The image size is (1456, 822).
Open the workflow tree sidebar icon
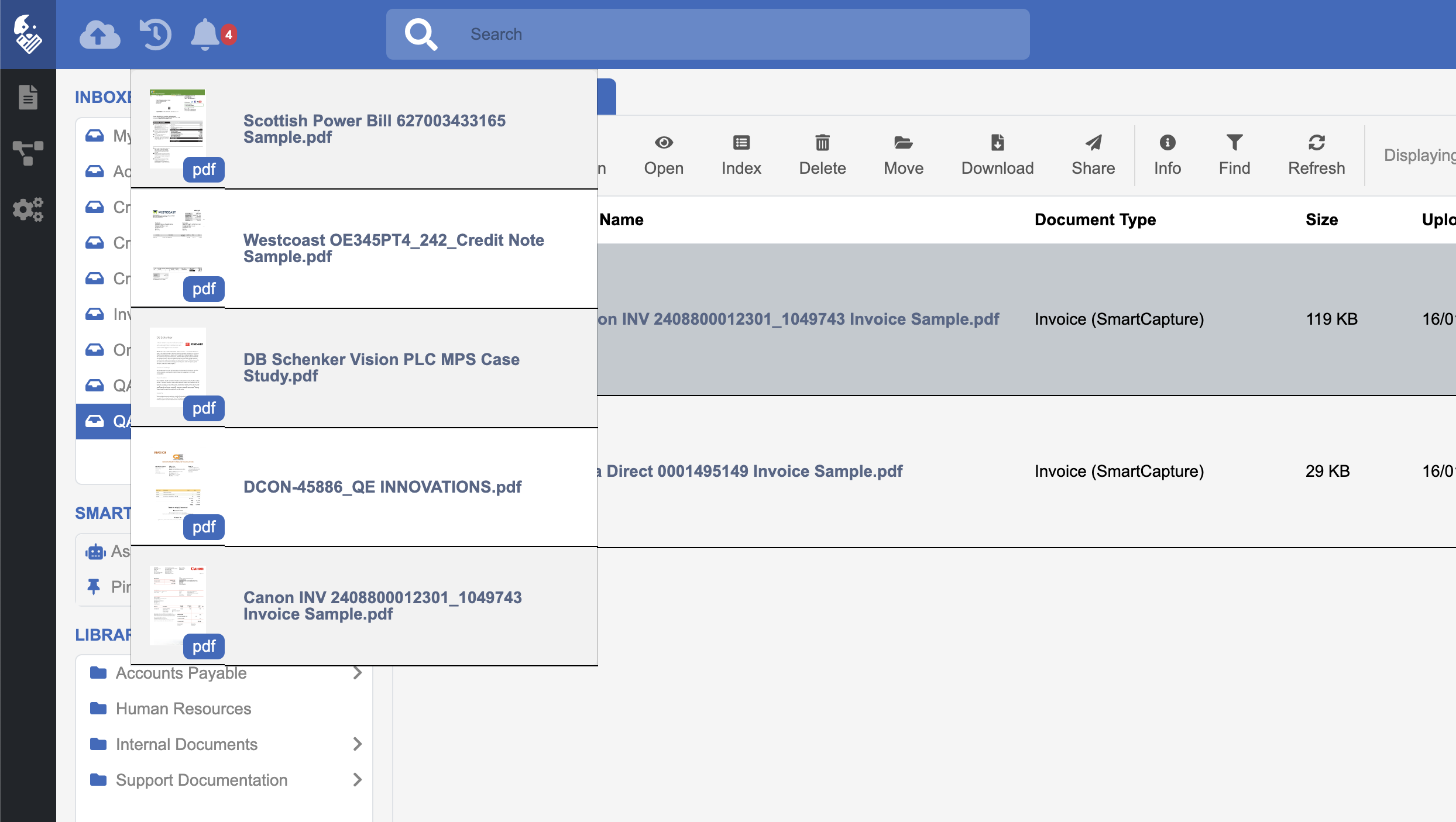click(x=28, y=153)
